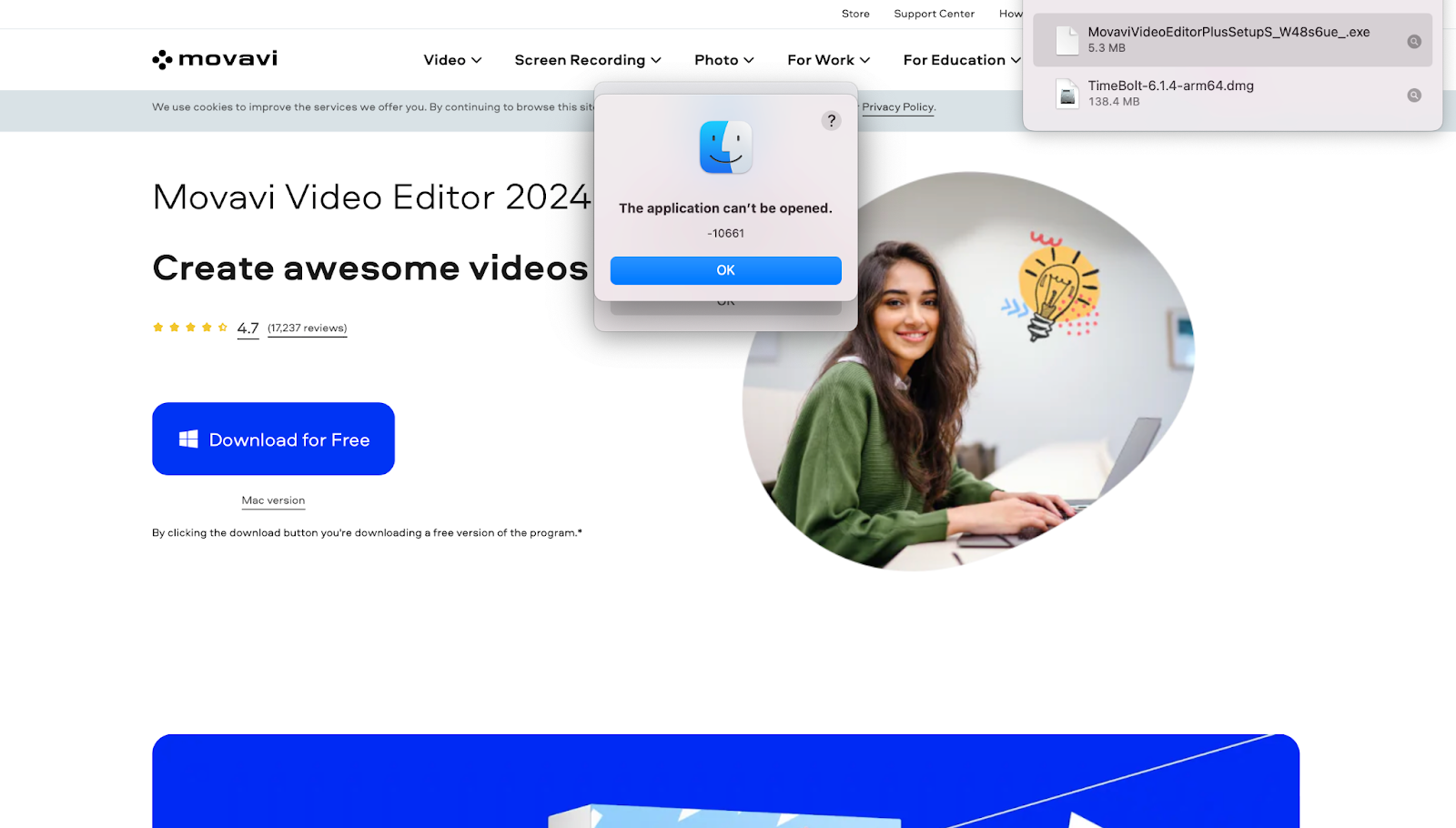This screenshot has height=828, width=1456.
Task: Click the Windows logo on download button
Action: click(188, 439)
